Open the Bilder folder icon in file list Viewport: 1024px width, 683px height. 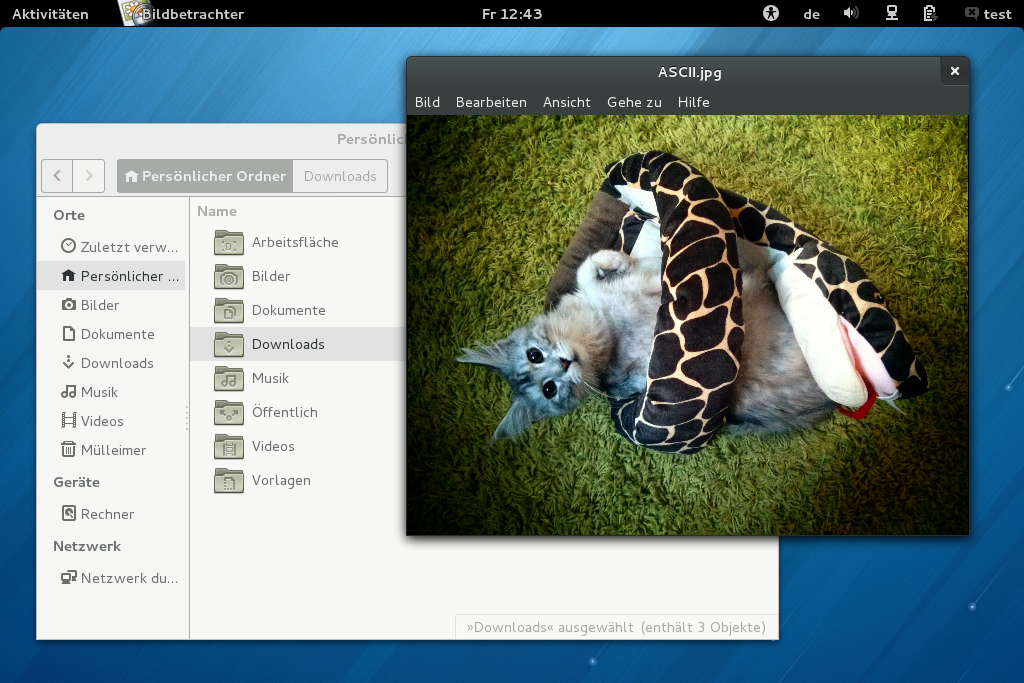[229, 277]
